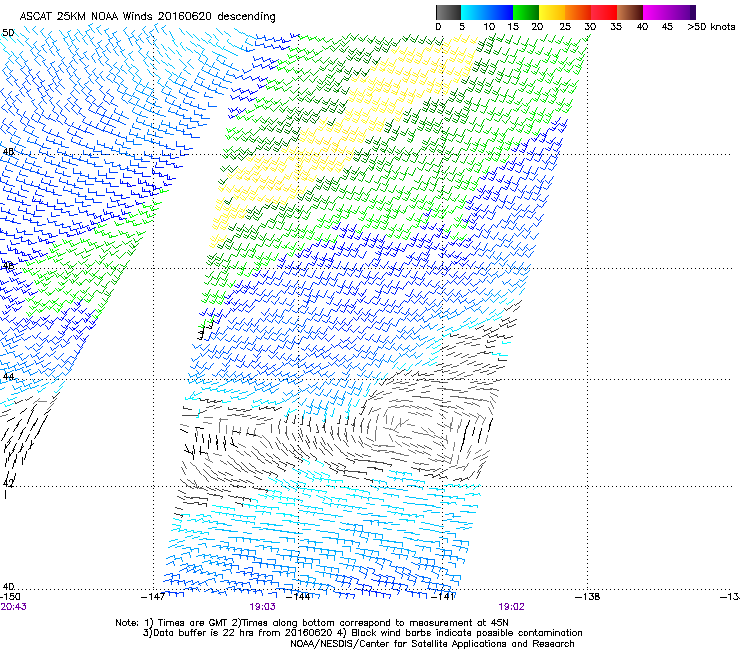Click the purple time stamp '20:43'
The height and width of the screenshot is (650, 740).
14,607
